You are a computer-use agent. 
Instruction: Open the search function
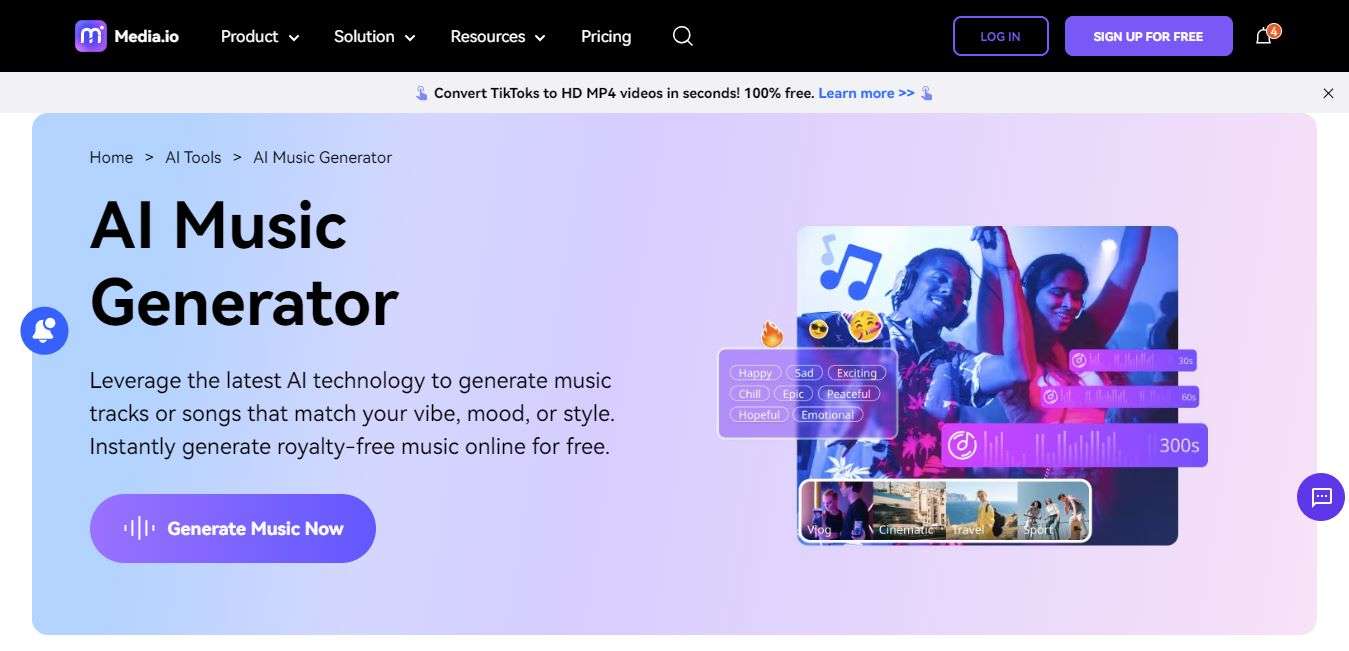pos(682,36)
